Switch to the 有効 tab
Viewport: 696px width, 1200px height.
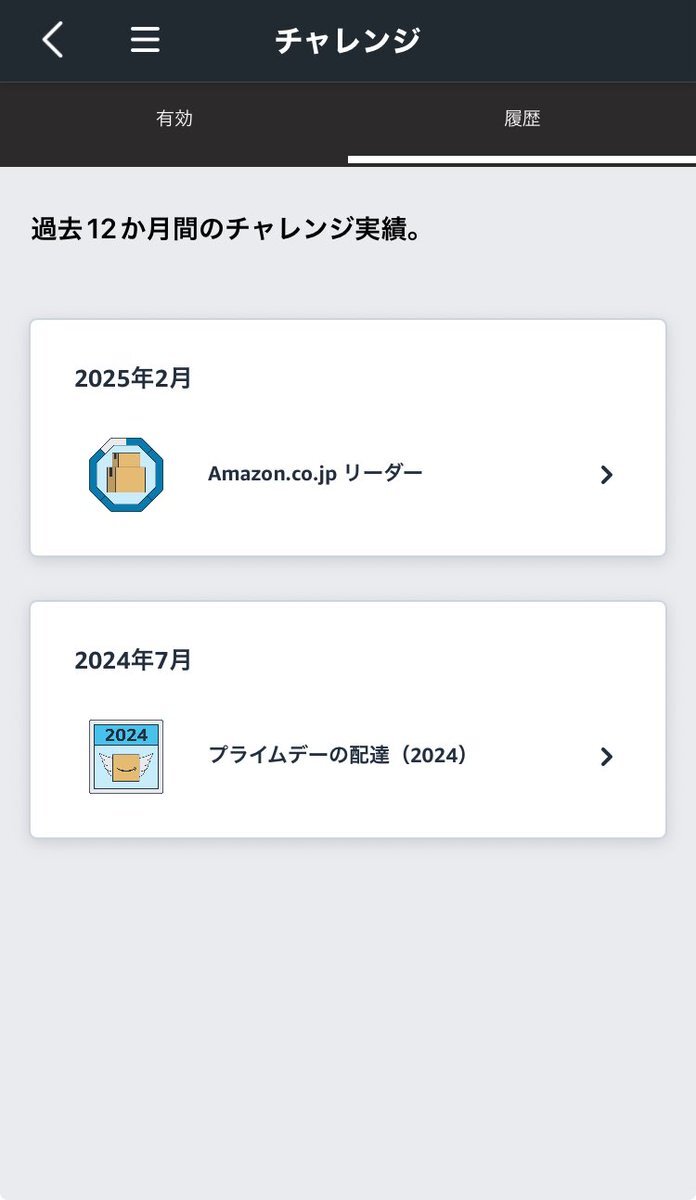click(x=174, y=119)
